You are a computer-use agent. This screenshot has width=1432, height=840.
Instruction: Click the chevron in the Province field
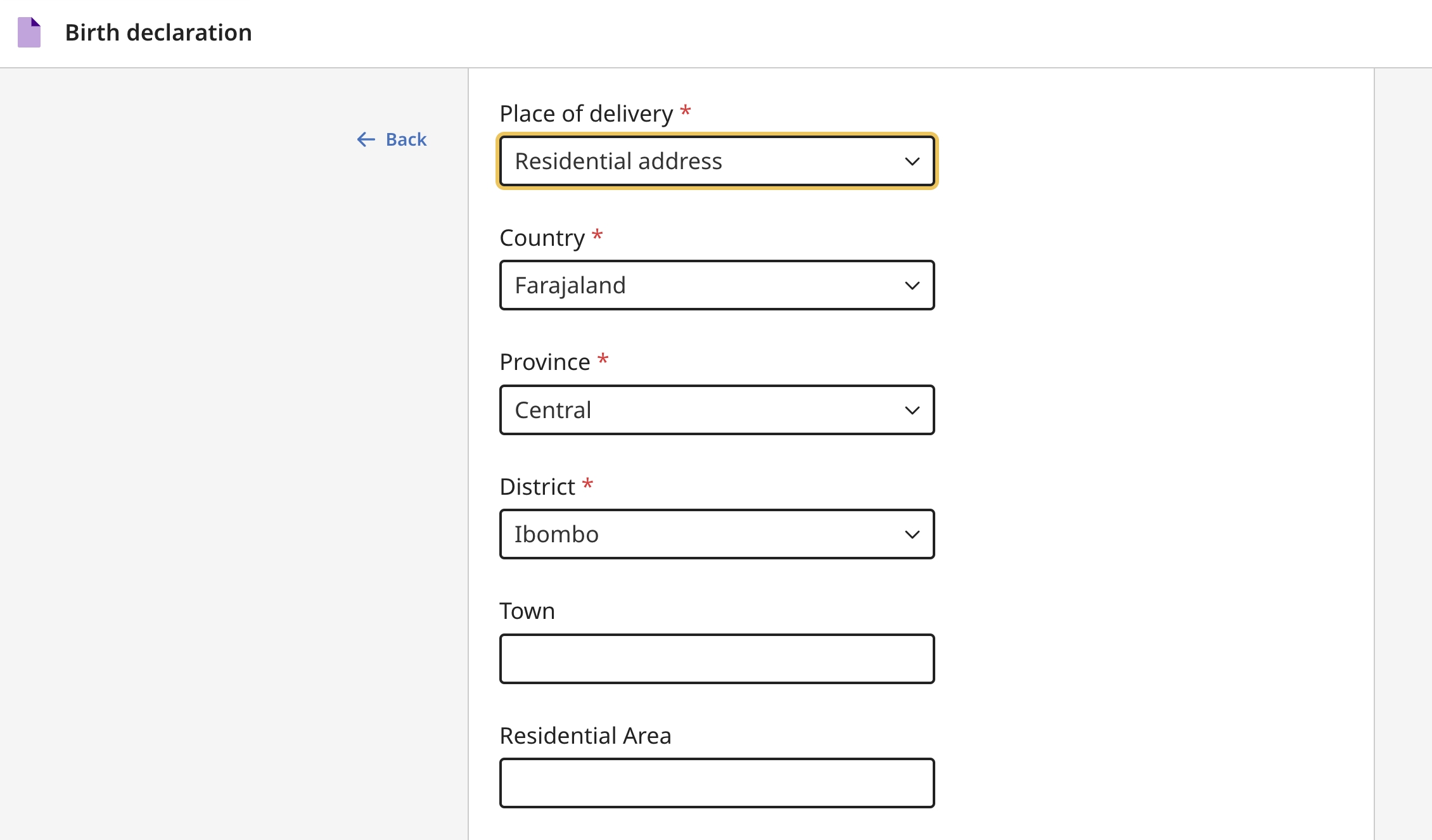pyautogui.click(x=912, y=410)
